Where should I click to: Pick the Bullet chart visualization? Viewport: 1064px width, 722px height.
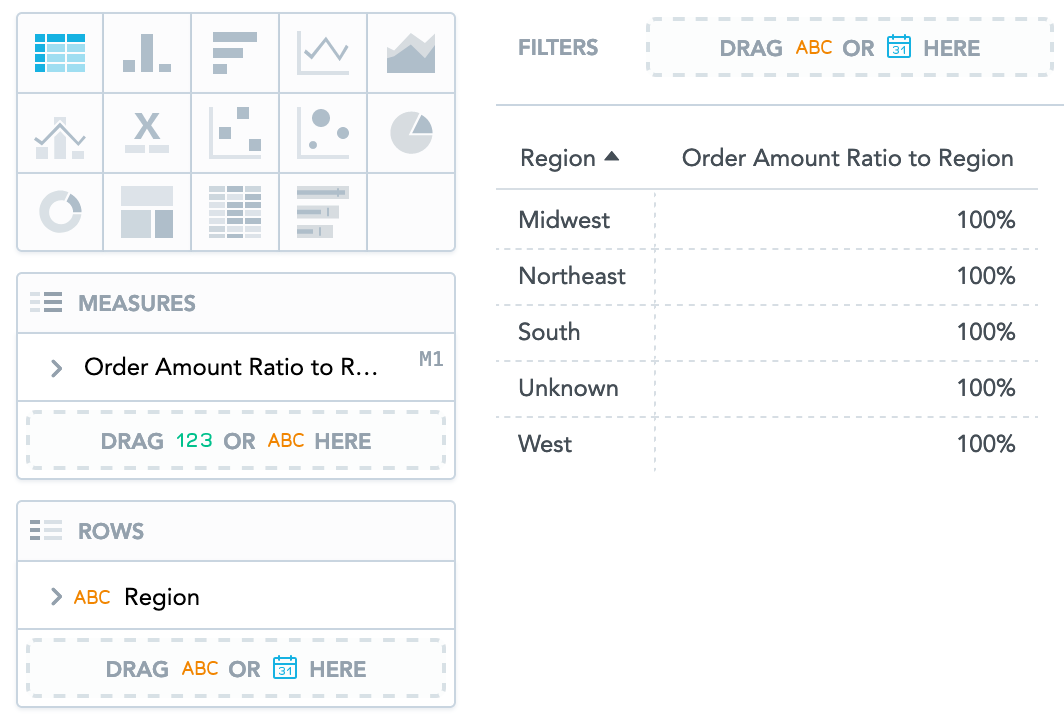323,212
